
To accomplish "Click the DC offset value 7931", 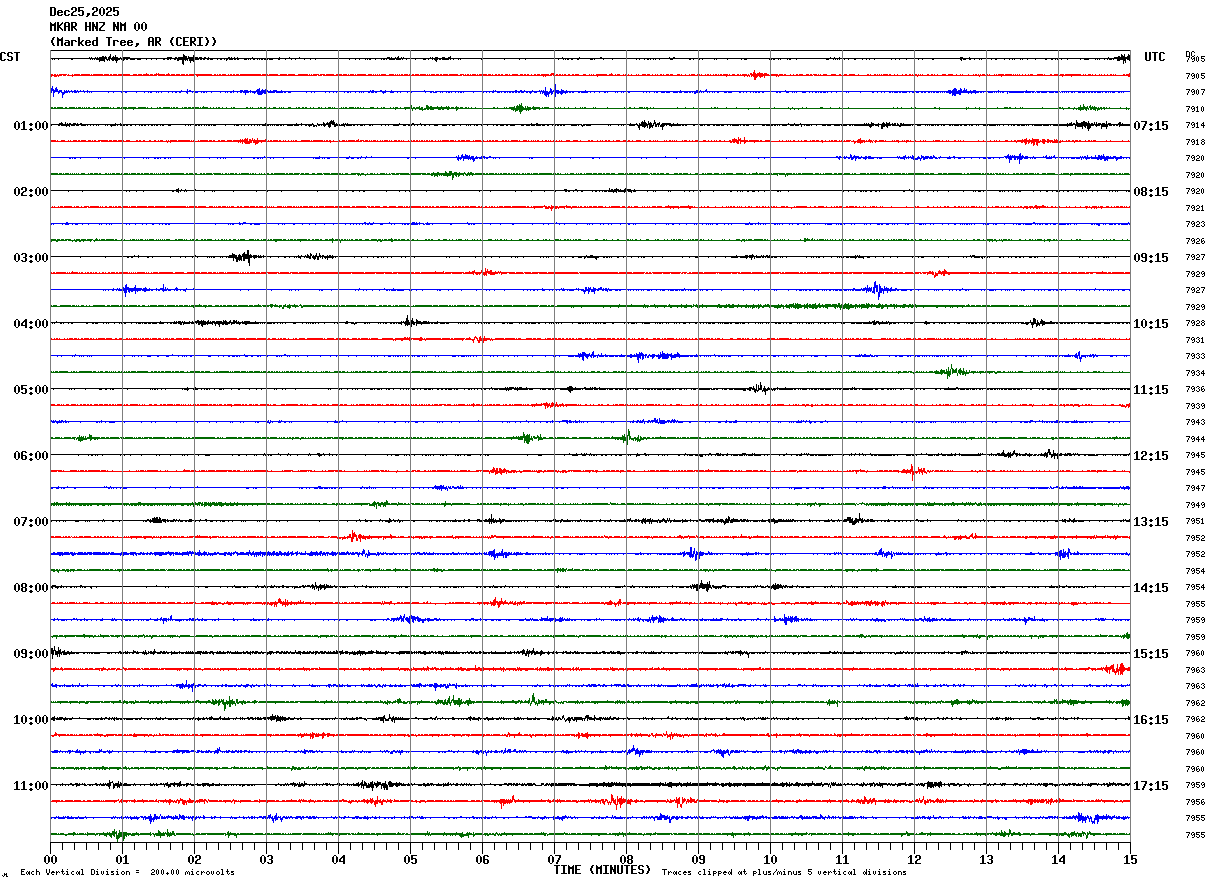I will [1195, 340].
